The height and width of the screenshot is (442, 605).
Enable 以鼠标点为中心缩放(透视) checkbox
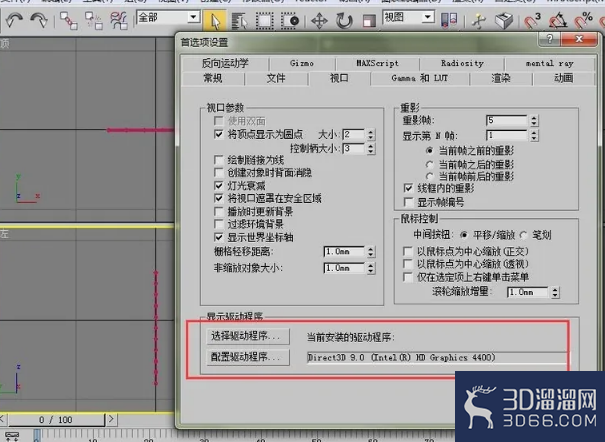(x=407, y=264)
